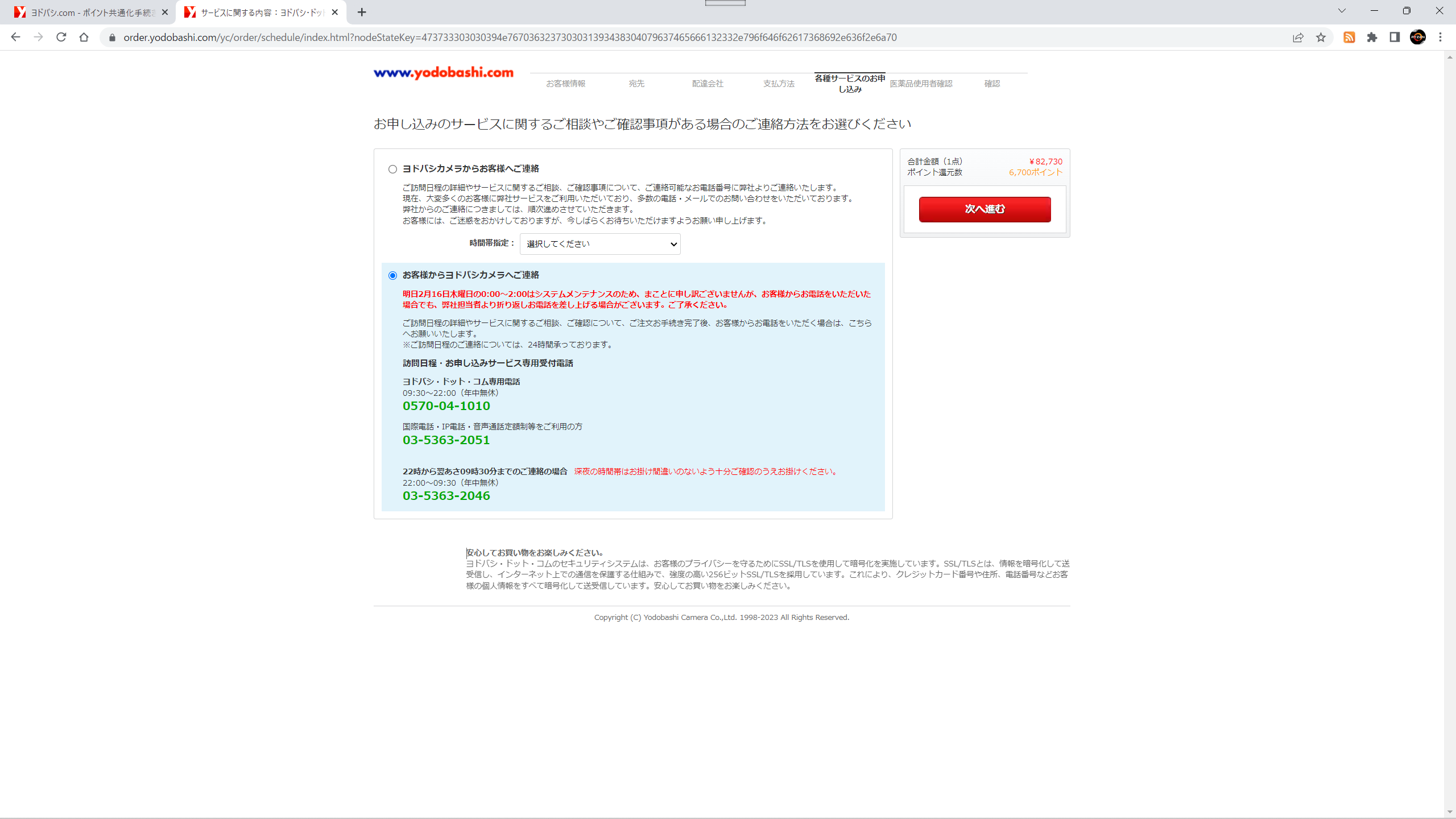
Task: Select ヨドバシカメラからお客様へご連絡 radio option
Action: (392, 169)
